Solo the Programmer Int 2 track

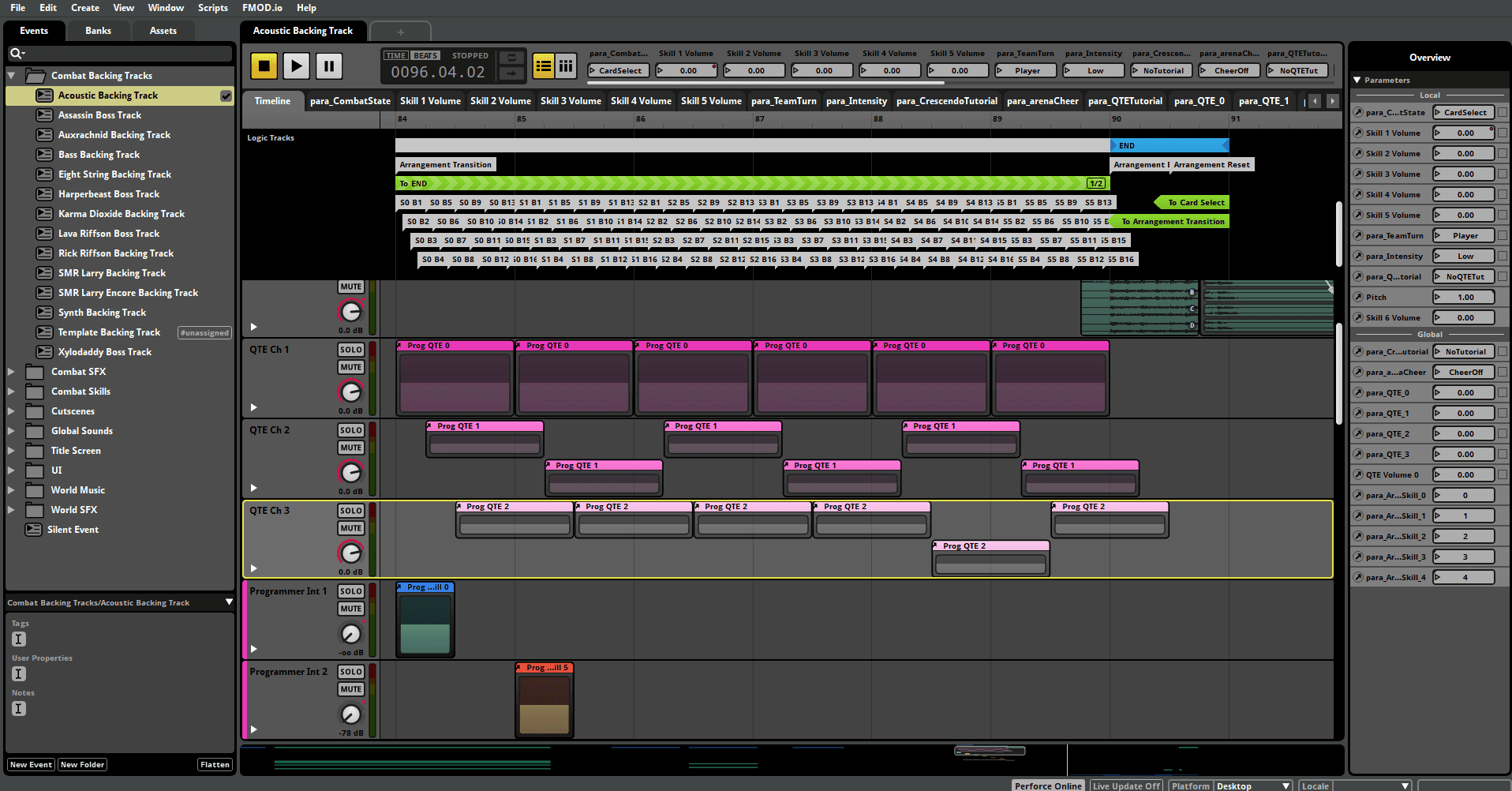coord(350,671)
